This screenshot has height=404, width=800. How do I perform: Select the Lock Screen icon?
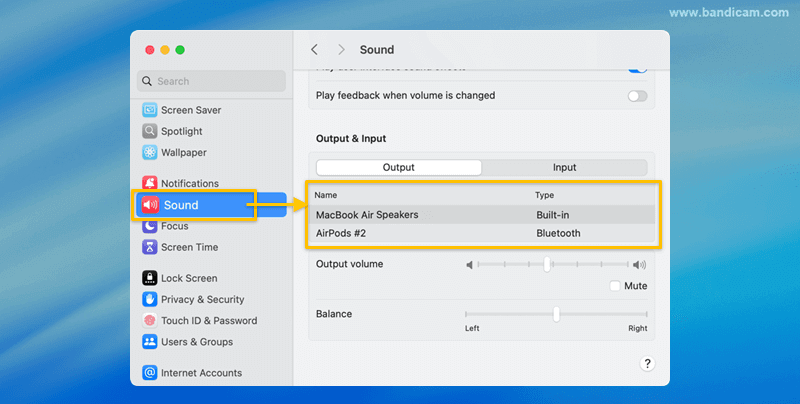(150, 278)
